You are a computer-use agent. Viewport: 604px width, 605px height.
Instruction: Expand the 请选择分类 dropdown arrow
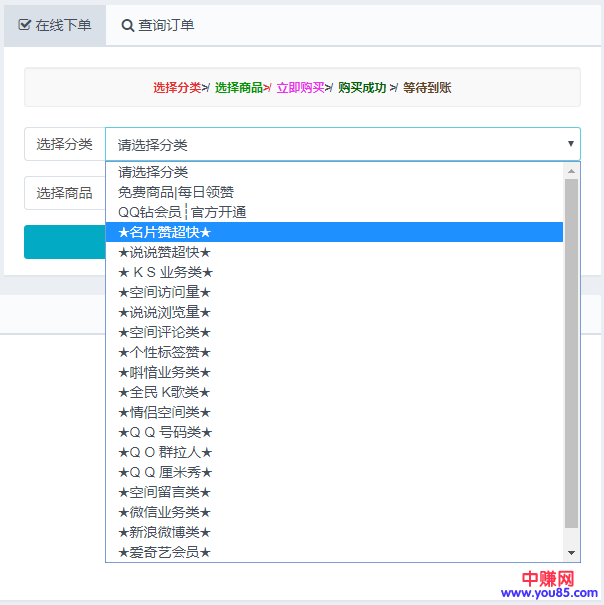(571, 144)
